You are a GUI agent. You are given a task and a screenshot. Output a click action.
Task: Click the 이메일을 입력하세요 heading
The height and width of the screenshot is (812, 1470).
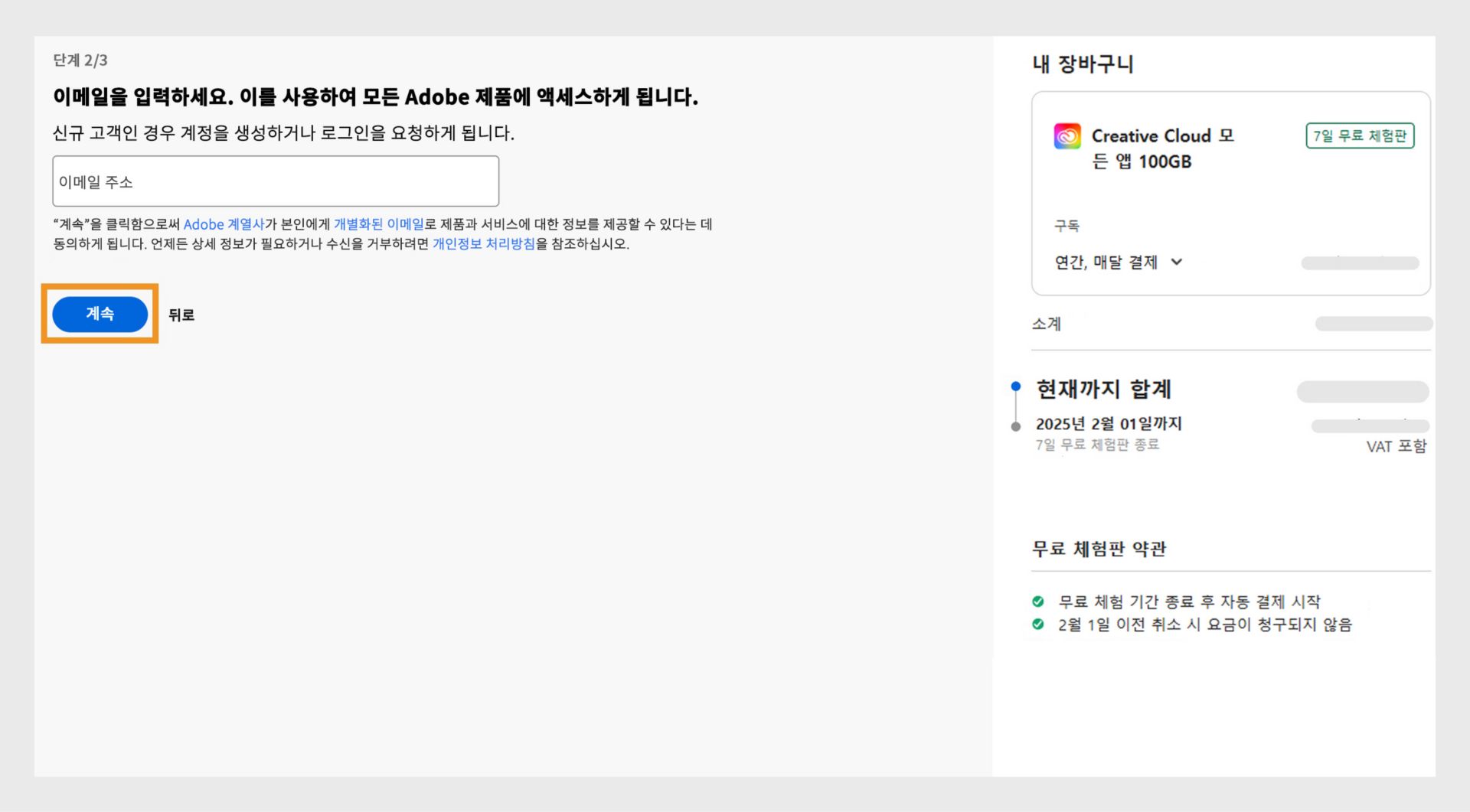375,97
